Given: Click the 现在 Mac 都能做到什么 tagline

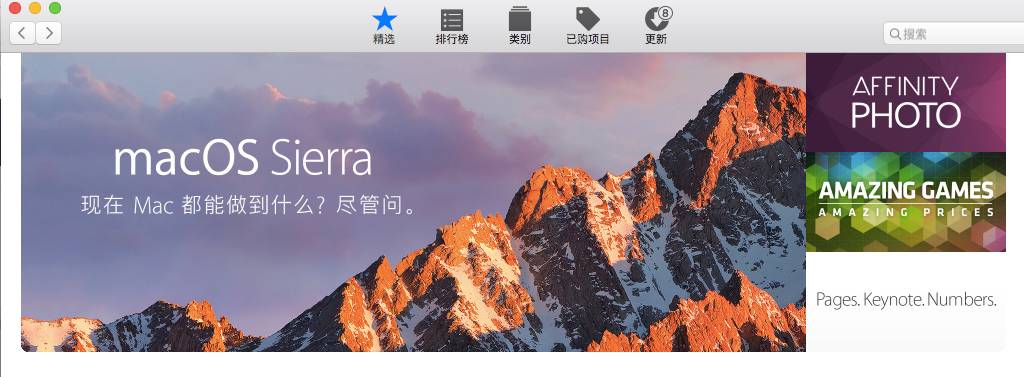Looking at the screenshot, I should tap(249, 206).
